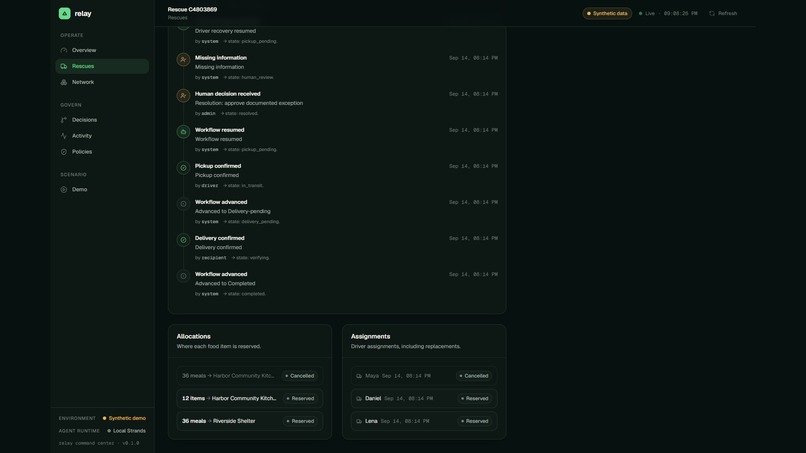The width and height of the screenshot is (806, 453).
Task: Select the Human decision received title
Action: click(x=227, y=94)
